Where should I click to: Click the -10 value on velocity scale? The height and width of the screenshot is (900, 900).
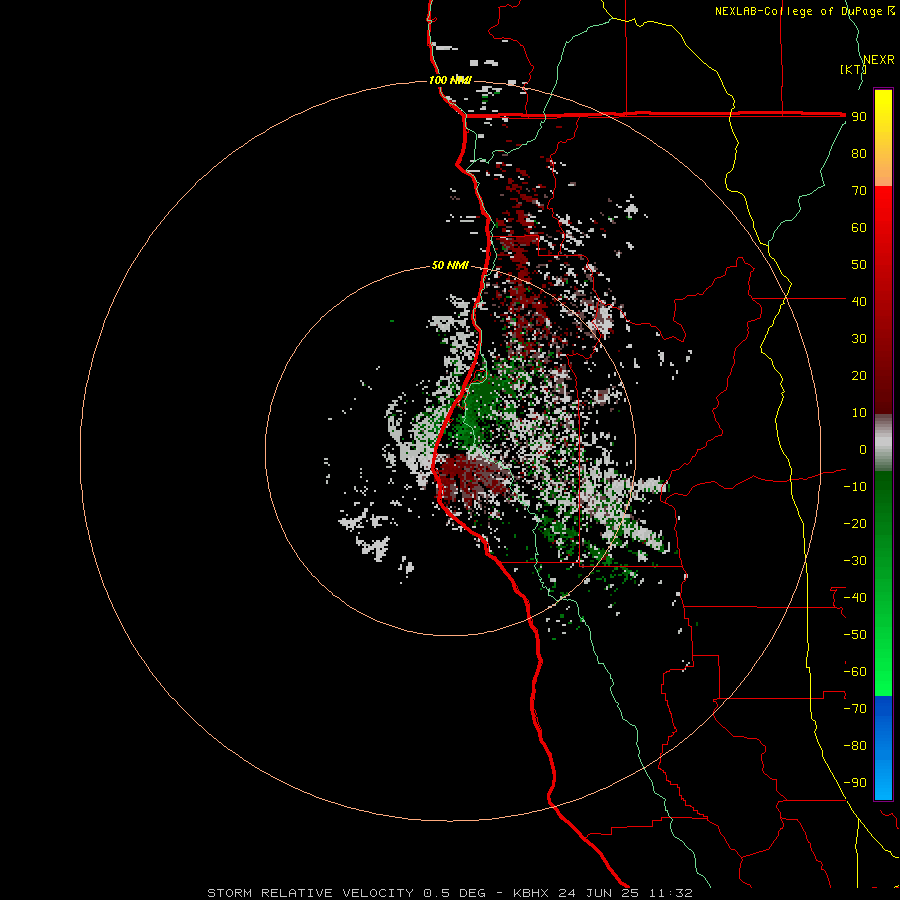[x=855, y=487]
